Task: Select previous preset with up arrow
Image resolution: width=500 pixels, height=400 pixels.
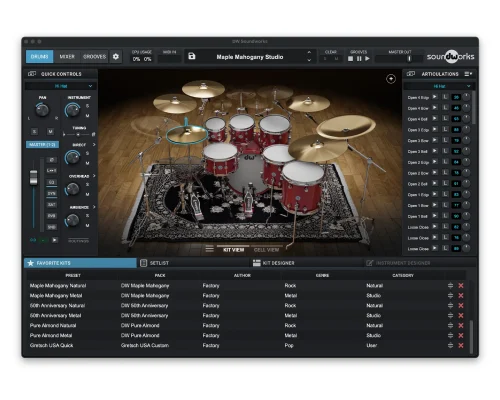Action: 309,52
